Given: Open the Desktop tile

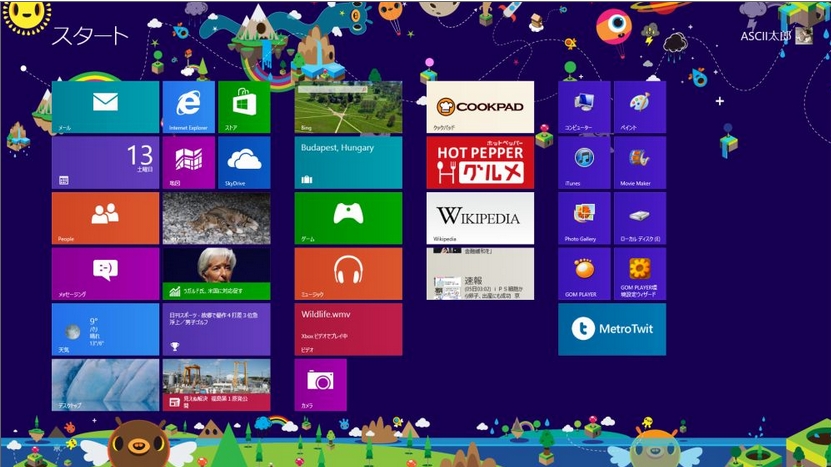Looking at the screenshot, I should 105,385.
